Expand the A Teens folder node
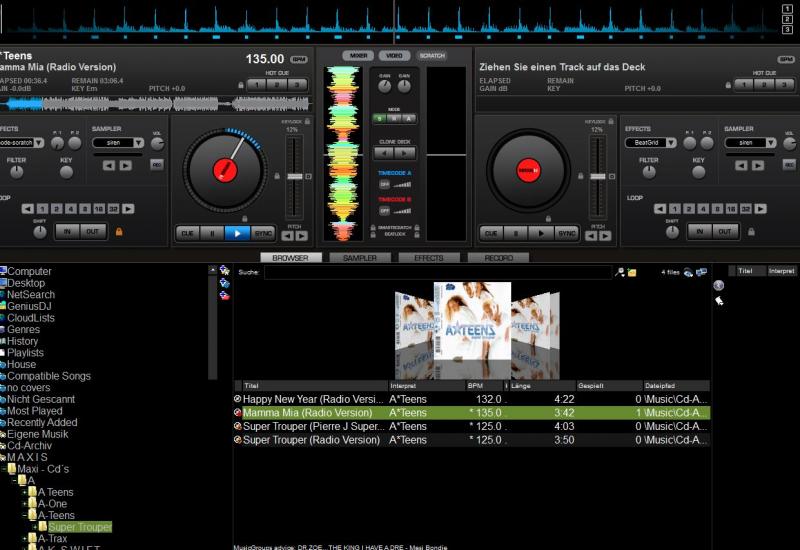Viewport: 800px width, 550px height. pyautogui.click(x=24, y=492)
